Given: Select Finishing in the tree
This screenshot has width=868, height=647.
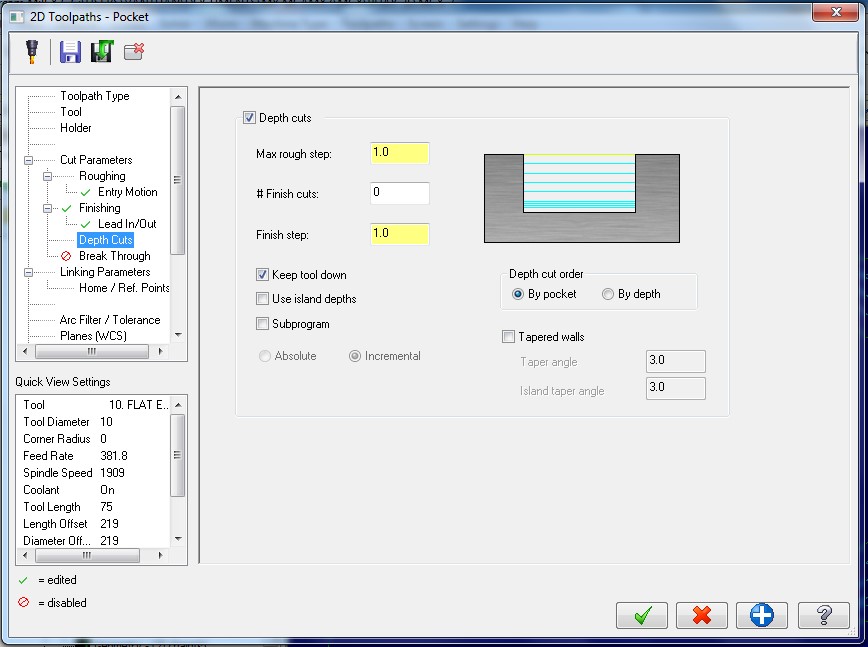Looking at the screenshot, I should click(x=100, y=208).
